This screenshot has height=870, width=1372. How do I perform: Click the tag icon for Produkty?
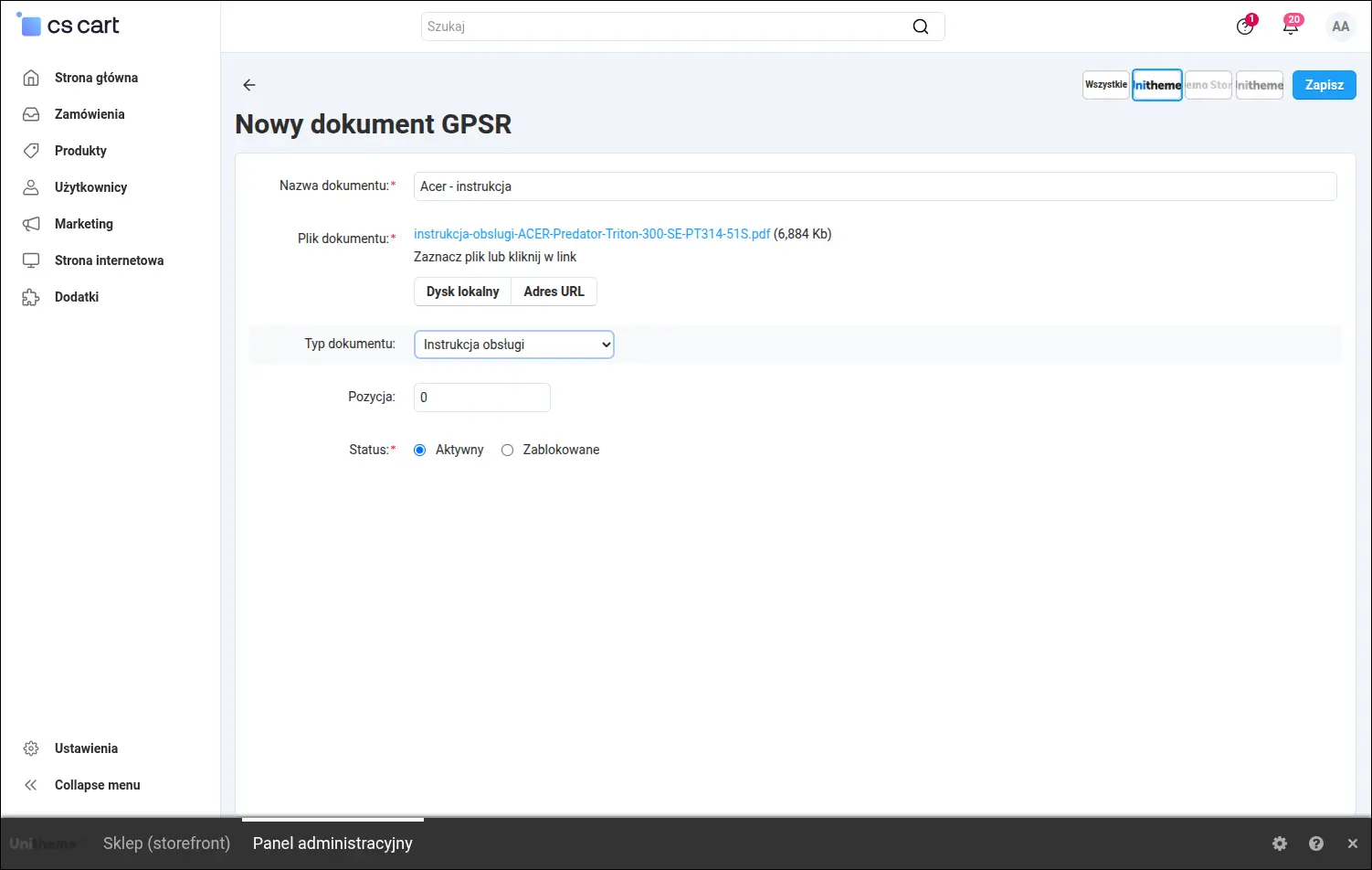coord(31,151)
